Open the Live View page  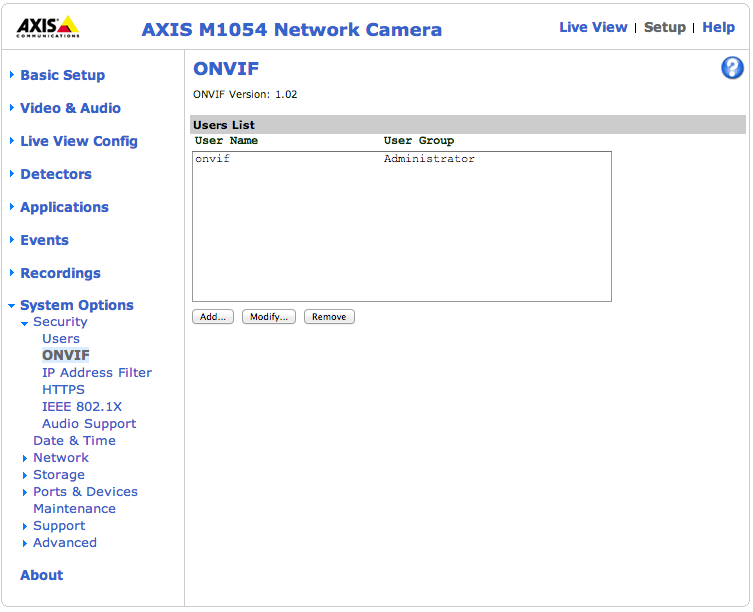(593, 27)
